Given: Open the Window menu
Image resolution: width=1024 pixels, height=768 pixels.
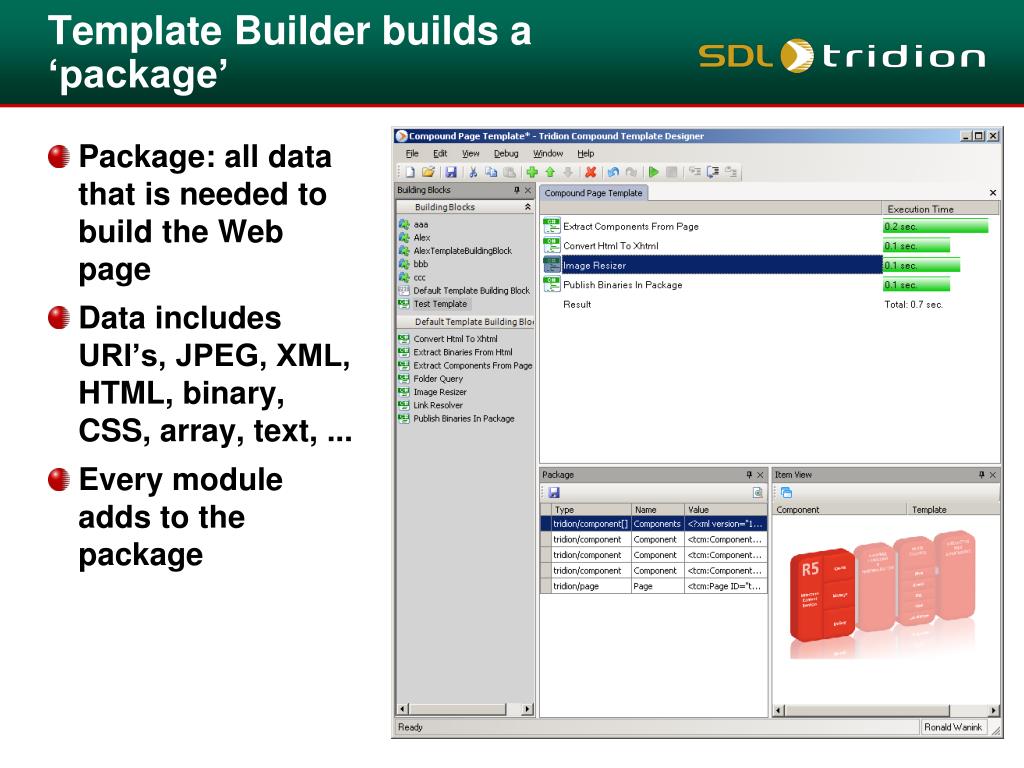Looking at the screenshot, I should point(548,153).
